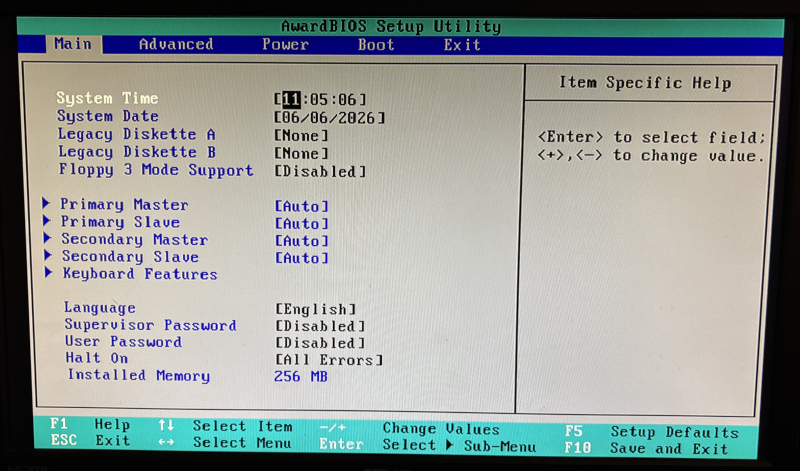Screen dimensions: 800x471
Task: Click the -/+ Change Values hint
Action: pyautogui.click(x=409, y=428)
